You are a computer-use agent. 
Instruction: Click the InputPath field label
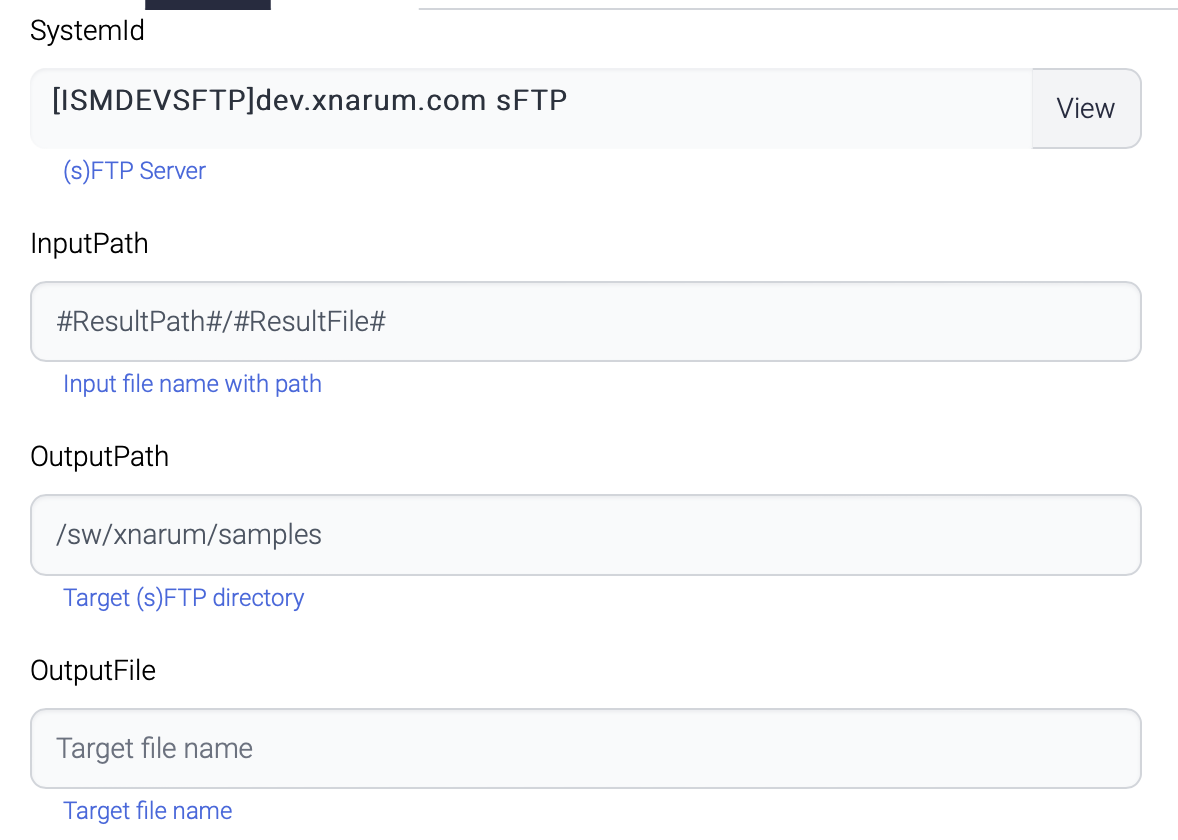pos(90,244)
